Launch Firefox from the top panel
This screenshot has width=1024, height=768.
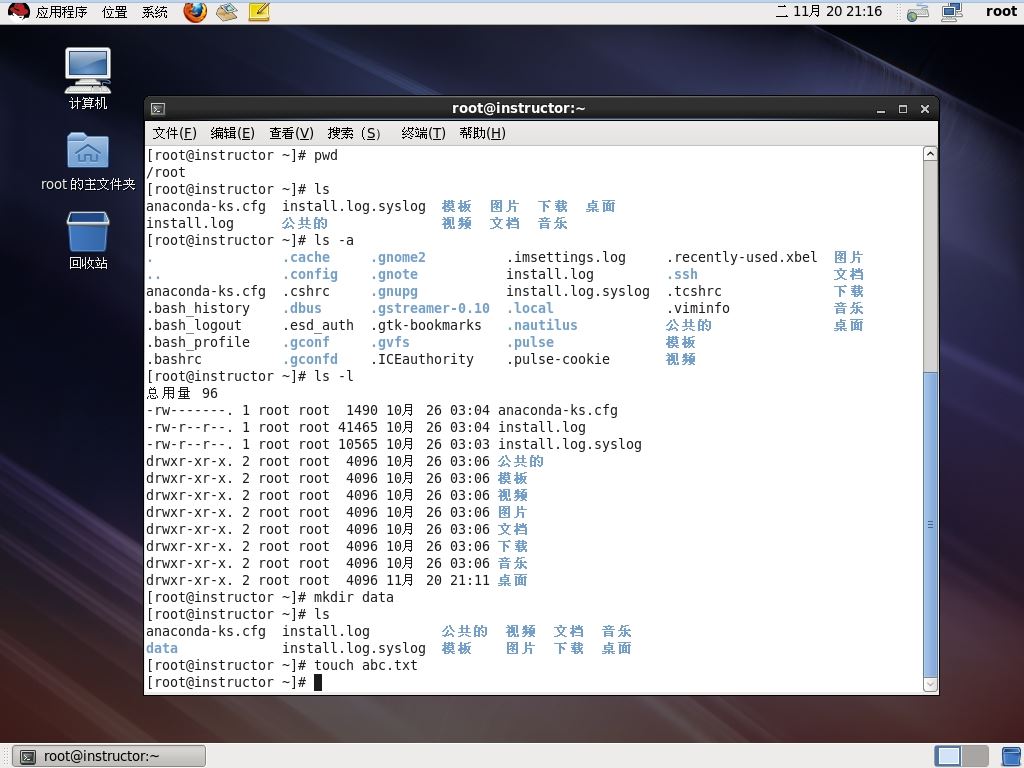point(195,12)
